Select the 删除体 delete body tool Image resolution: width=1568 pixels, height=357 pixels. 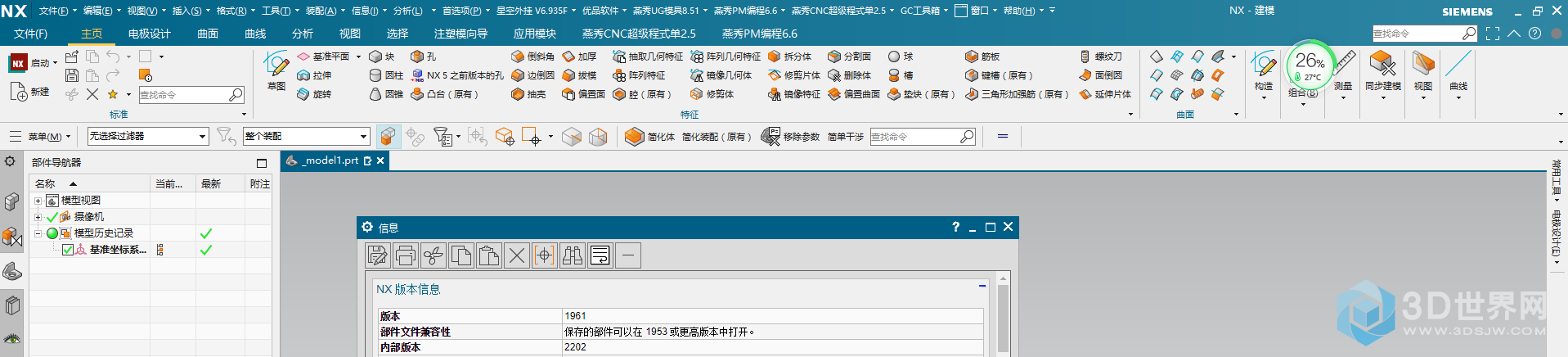tap(850, 75)
